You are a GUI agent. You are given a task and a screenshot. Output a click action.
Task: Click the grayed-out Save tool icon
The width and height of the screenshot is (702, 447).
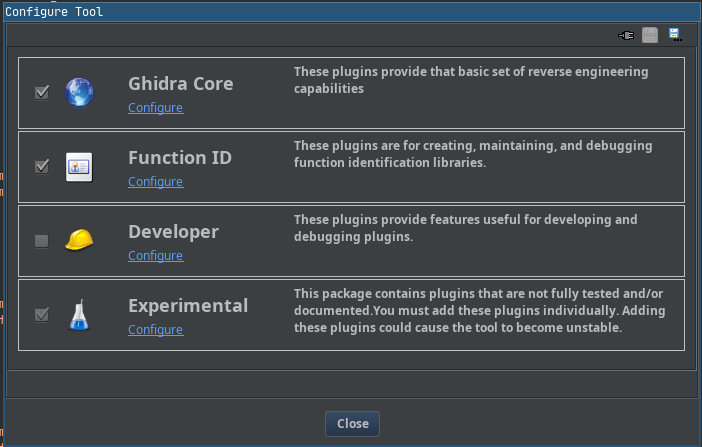pyautogui.click(x=650, y=35)
